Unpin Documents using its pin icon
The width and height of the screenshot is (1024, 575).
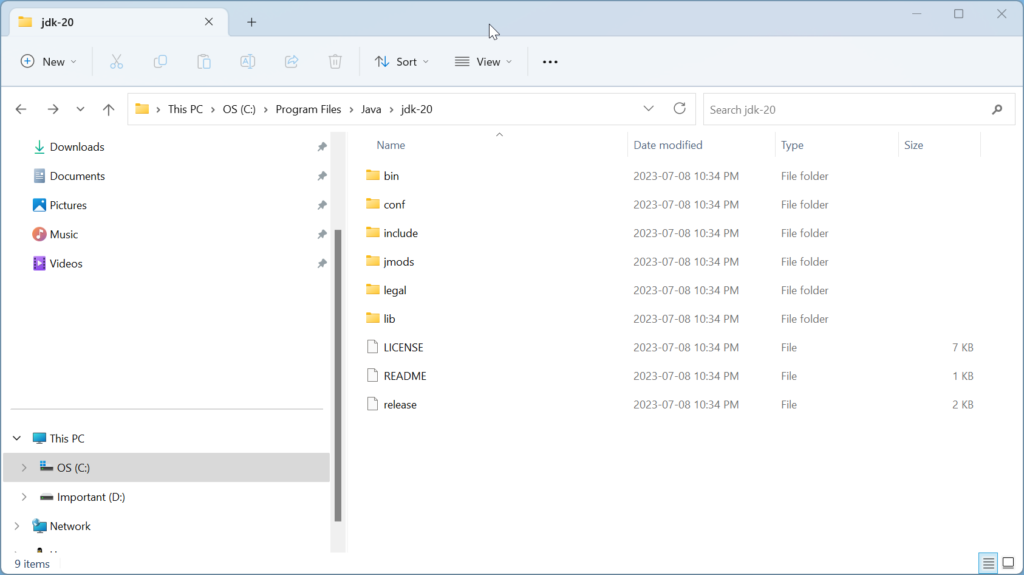click(x=322, y=176)
